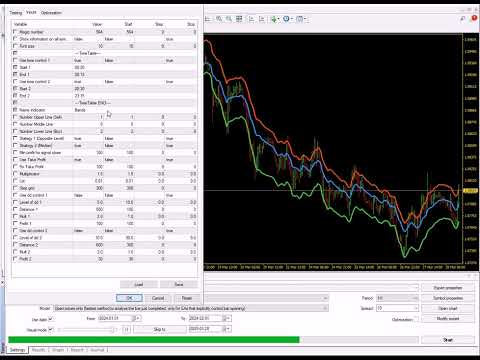The width and height of the screenshot is (480, 360).
Task: Toggle the Visual mode checkbox
Action: pos(50,330)
